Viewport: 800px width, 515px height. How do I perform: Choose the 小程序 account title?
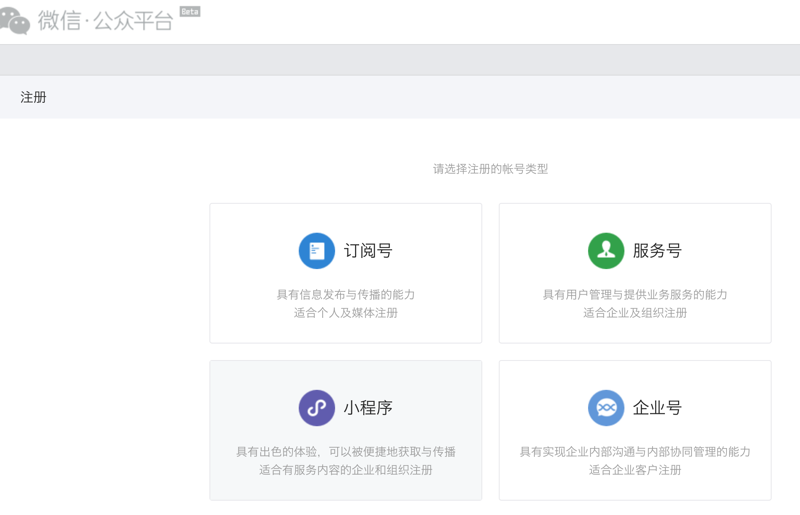pyautogui.click(x=368, y=408)
